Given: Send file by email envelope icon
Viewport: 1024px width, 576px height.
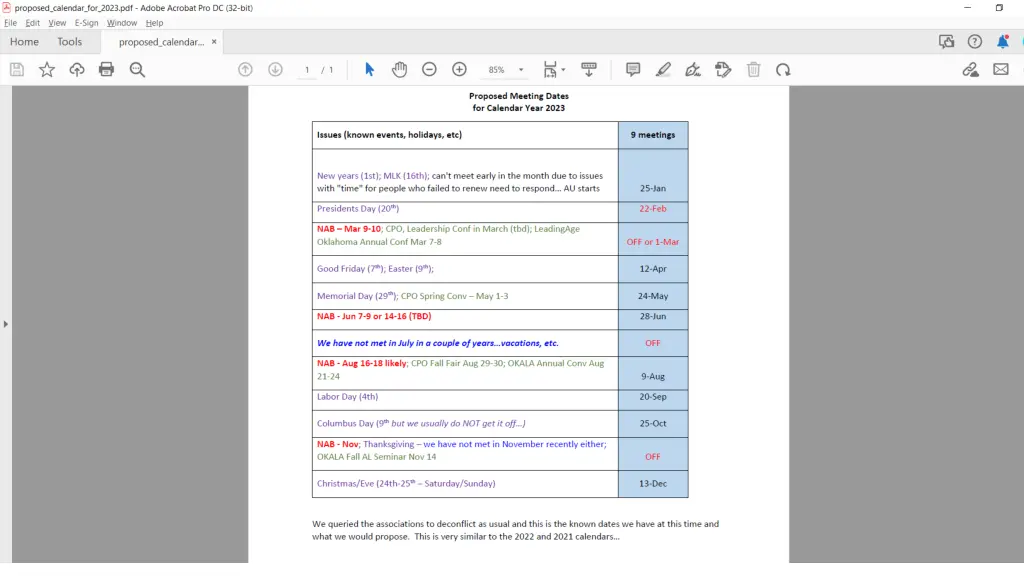Looking at the screenshot, I should [1000, 69].
